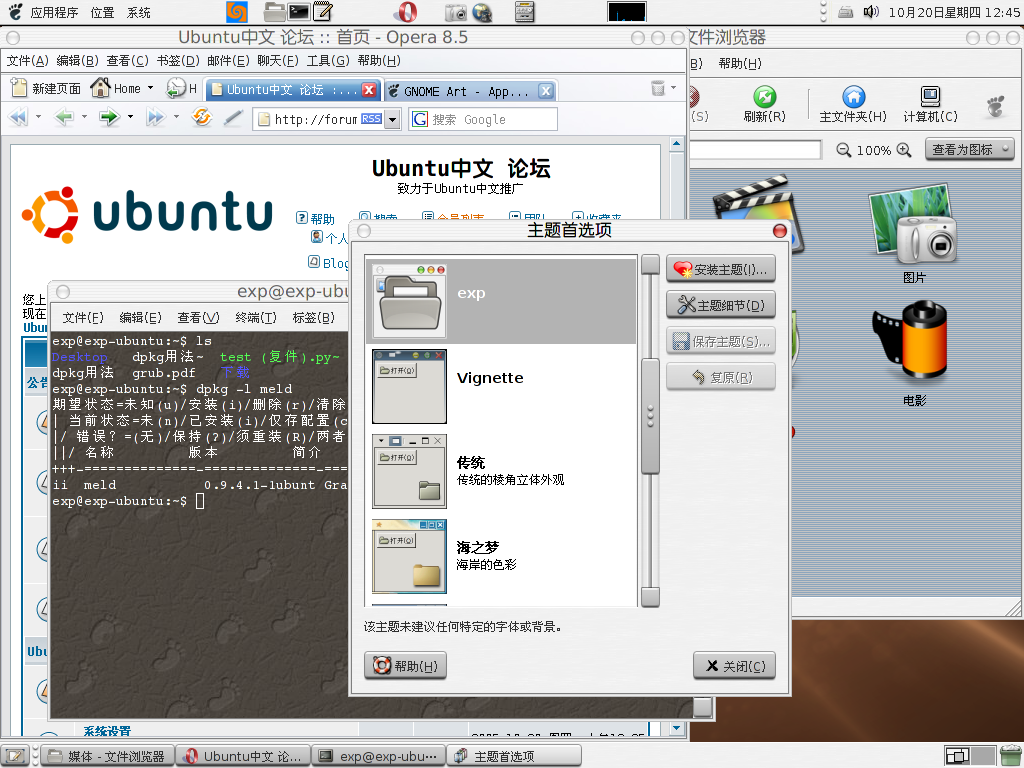The image size is (1024, 768).
Task: Click Opera rewind navigation icon
Action: tap(18, 117)
